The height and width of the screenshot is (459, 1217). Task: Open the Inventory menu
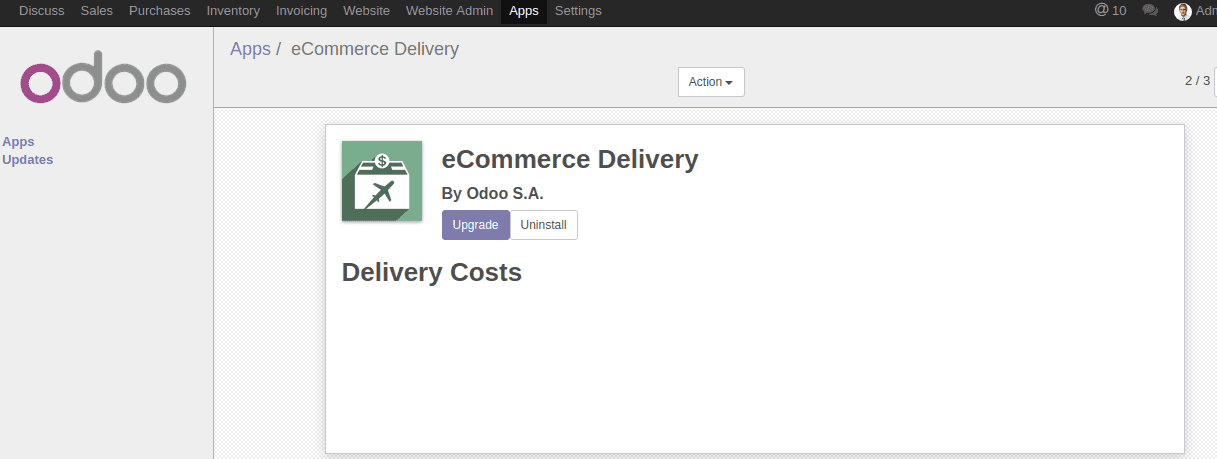(233, 11)
